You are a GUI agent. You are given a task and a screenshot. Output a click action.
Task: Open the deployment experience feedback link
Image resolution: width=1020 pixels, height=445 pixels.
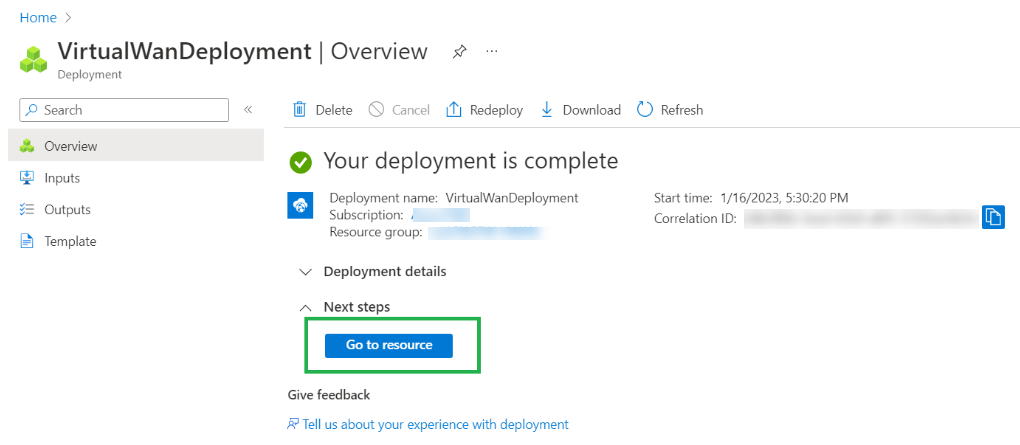tap(435, 424)
